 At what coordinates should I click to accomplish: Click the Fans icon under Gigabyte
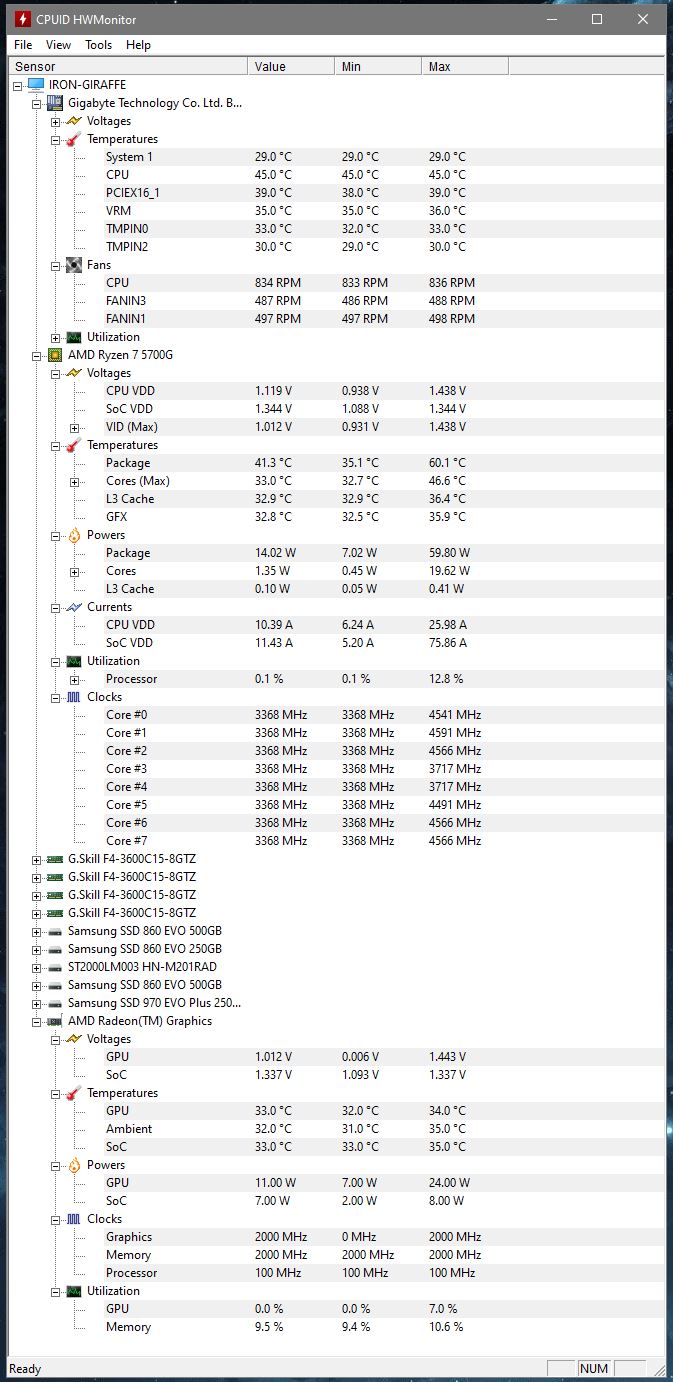click(74, 265)
